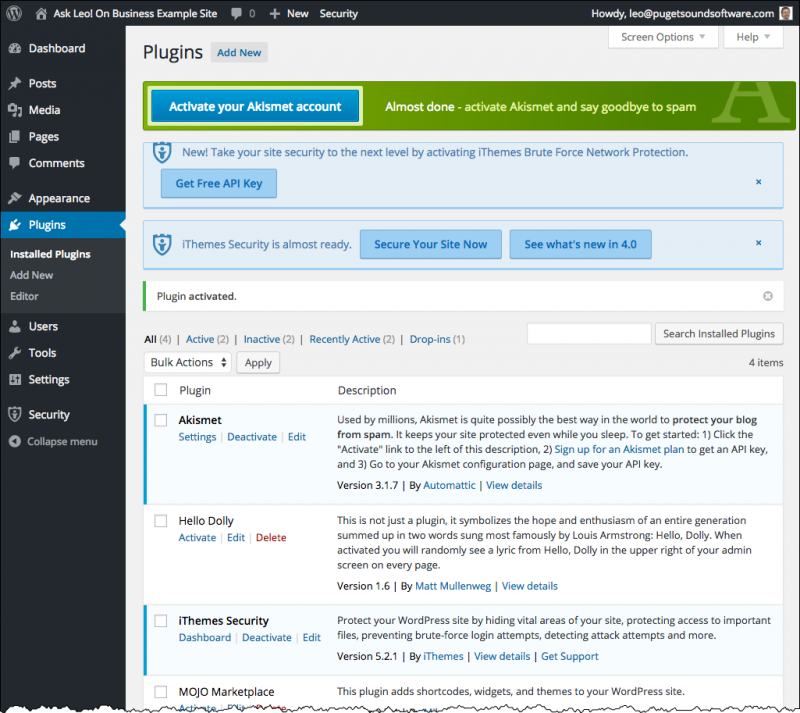The height and width of the screenshot is (713, 800).
Task: Click the Pages icon in sidebar
Action: [15, 136]
